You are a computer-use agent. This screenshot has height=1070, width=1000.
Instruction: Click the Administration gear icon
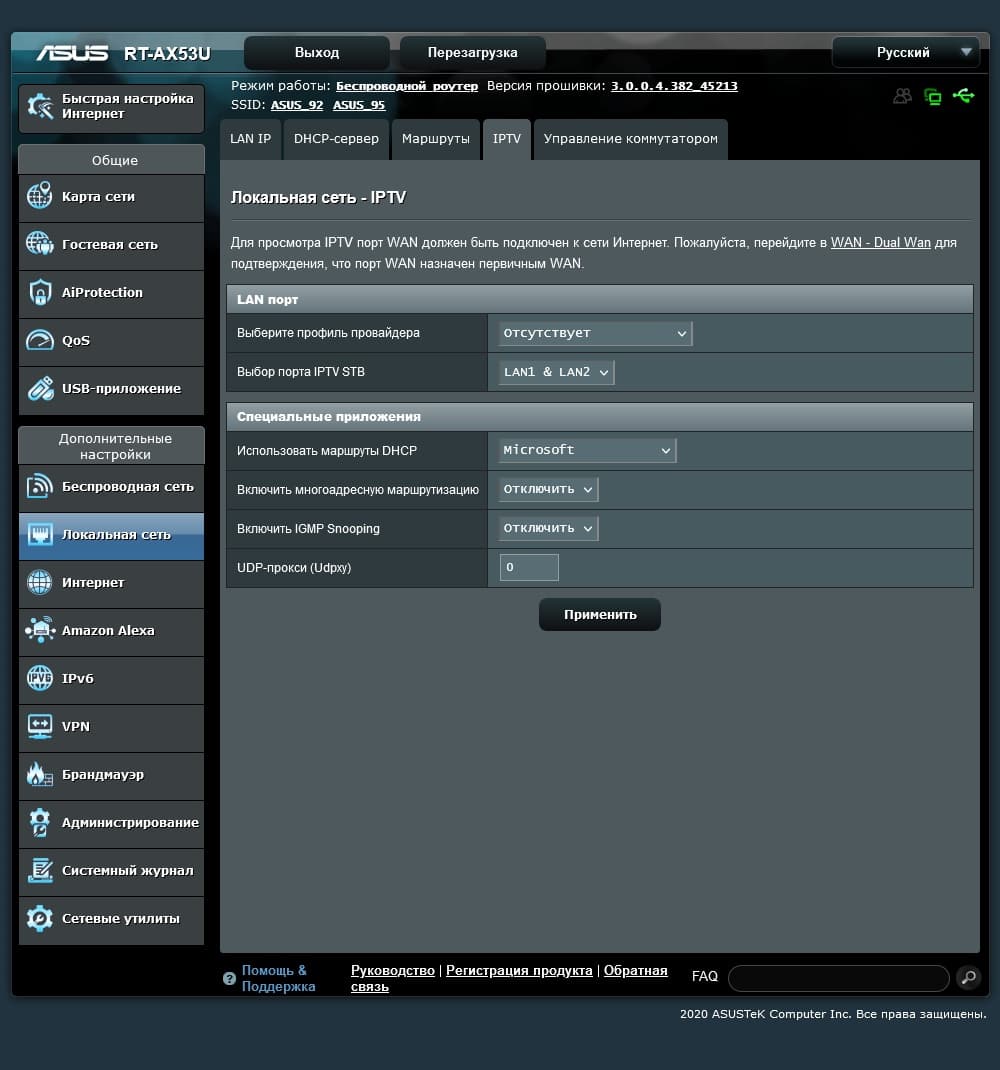[x=40, y=822]
